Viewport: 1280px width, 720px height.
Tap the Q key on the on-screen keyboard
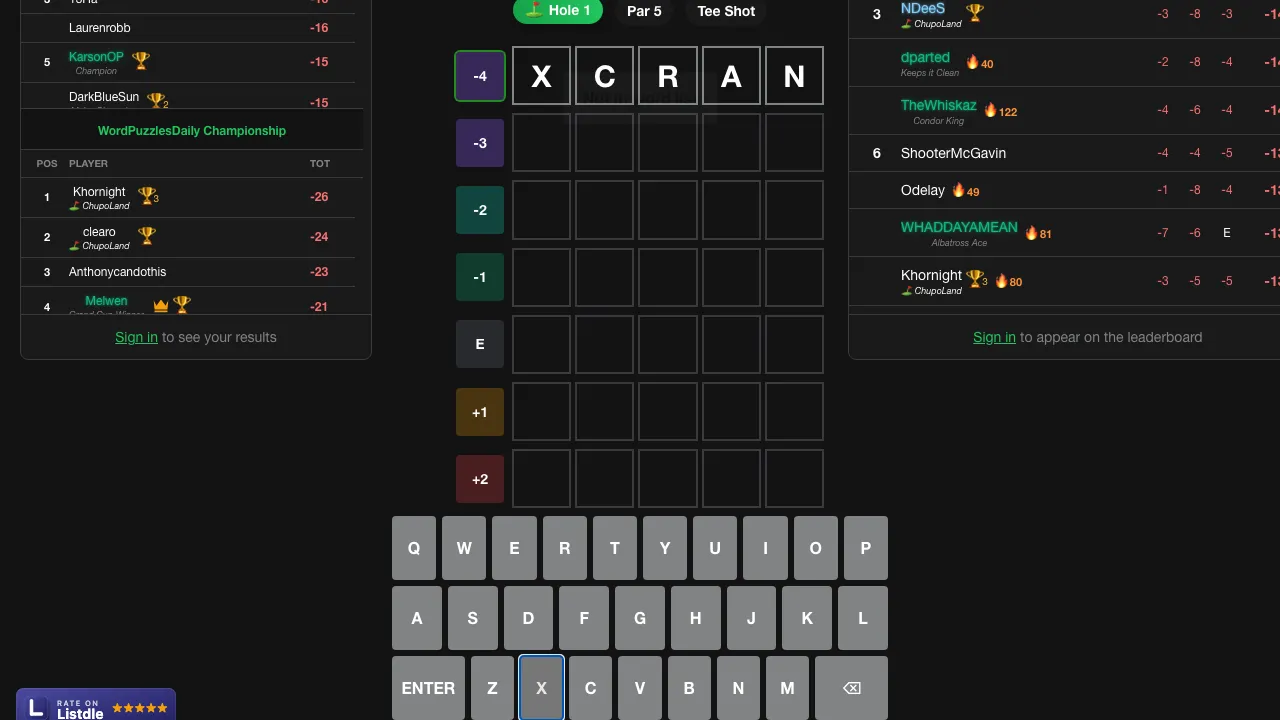click(414, 548)
